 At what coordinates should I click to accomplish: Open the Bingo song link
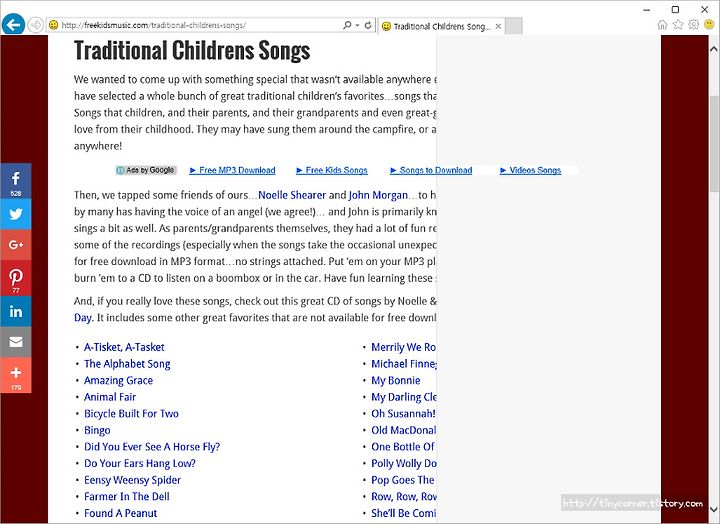97,430
